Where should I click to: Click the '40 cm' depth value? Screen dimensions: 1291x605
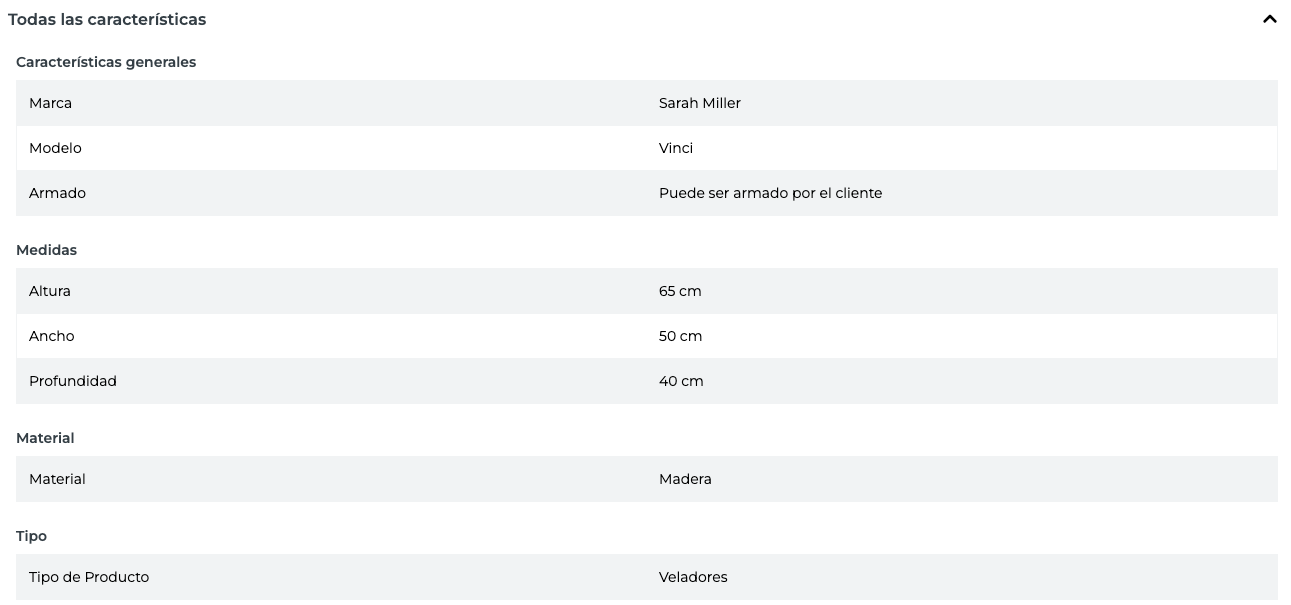681,381
